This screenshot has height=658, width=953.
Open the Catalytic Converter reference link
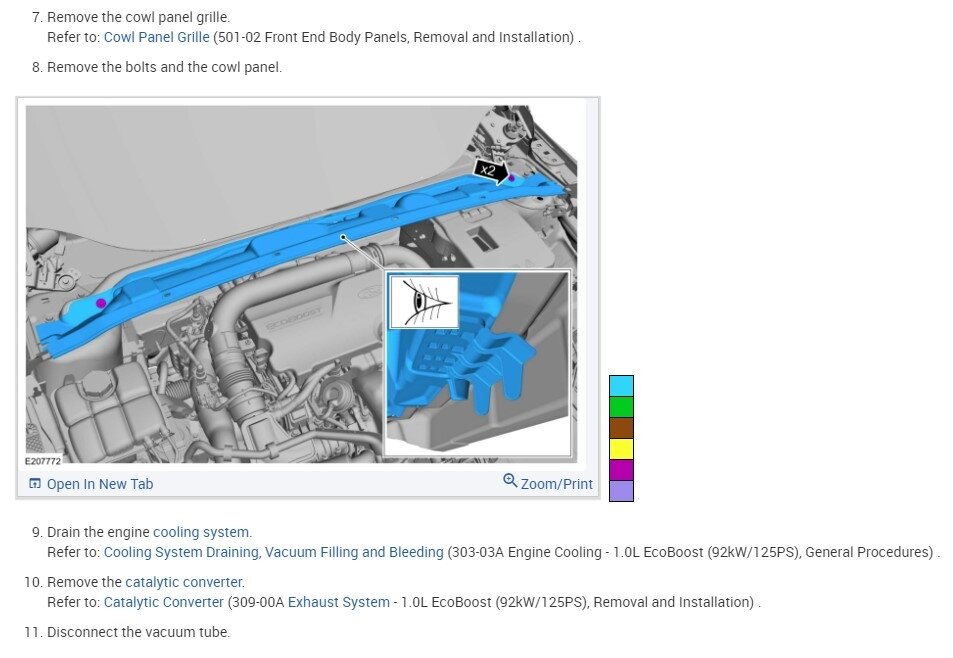(x=163, y=602)
